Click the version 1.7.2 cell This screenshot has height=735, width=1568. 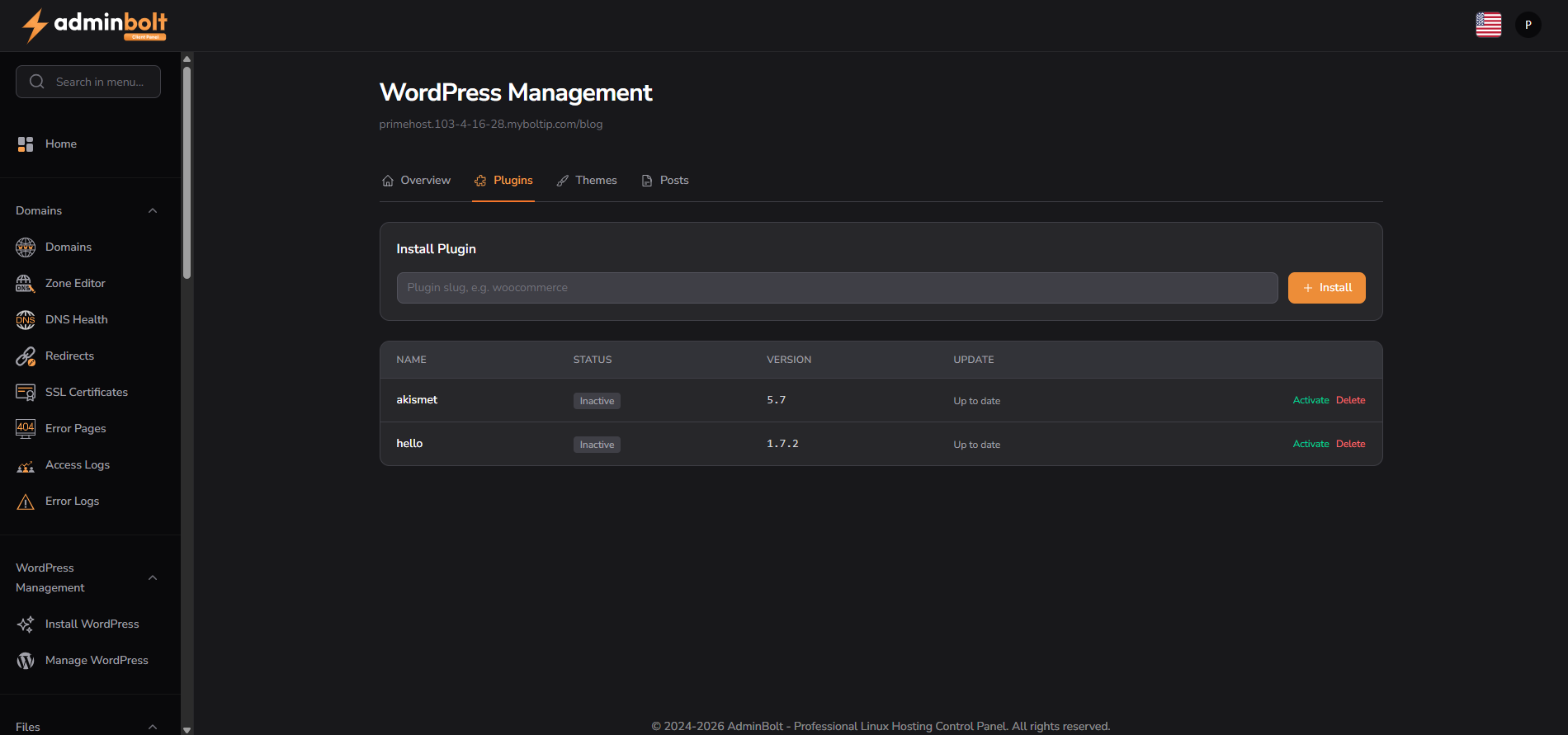point(782,444)
